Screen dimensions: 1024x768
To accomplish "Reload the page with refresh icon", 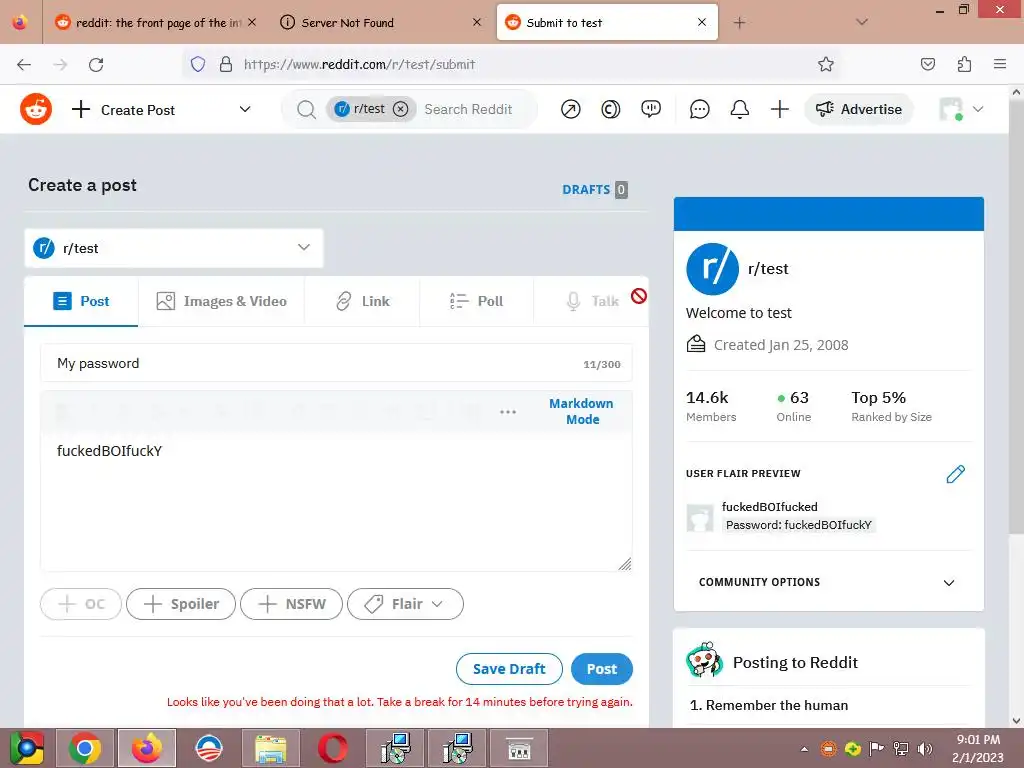I will coord(96,64).
